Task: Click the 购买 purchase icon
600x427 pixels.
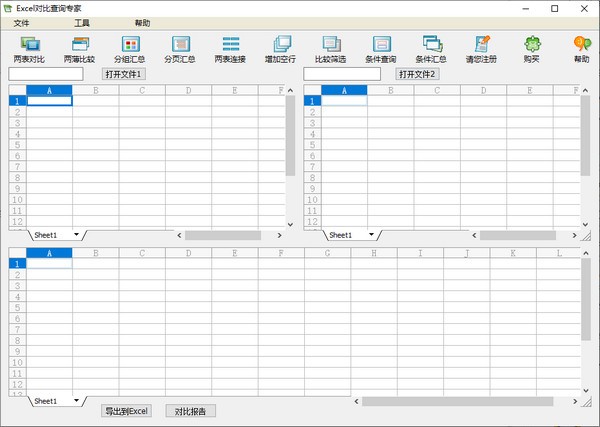Action: click(532, 50)
